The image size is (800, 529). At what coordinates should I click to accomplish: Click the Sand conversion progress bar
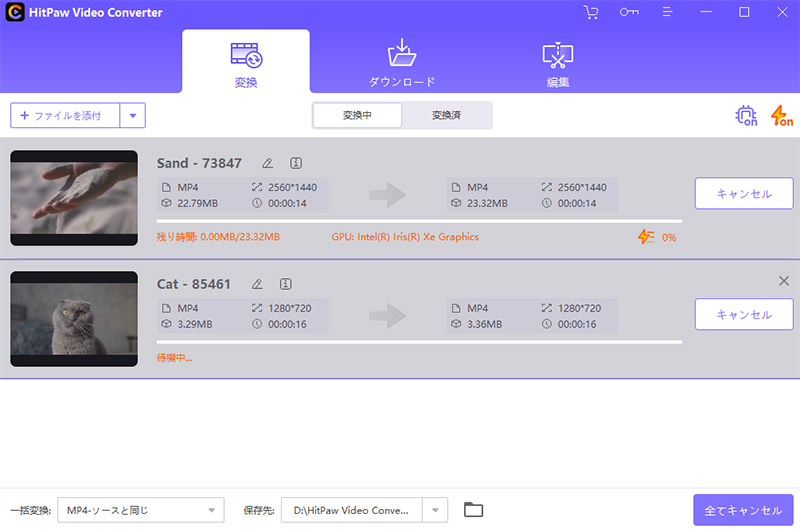coord(419,221)
